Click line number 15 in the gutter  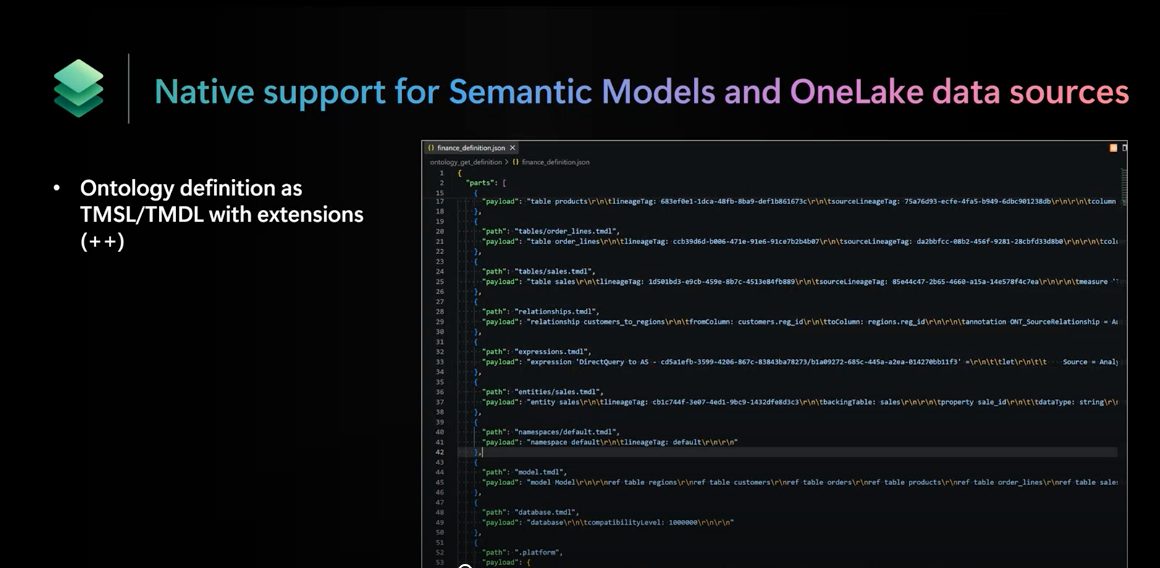[x=440, y=192]
